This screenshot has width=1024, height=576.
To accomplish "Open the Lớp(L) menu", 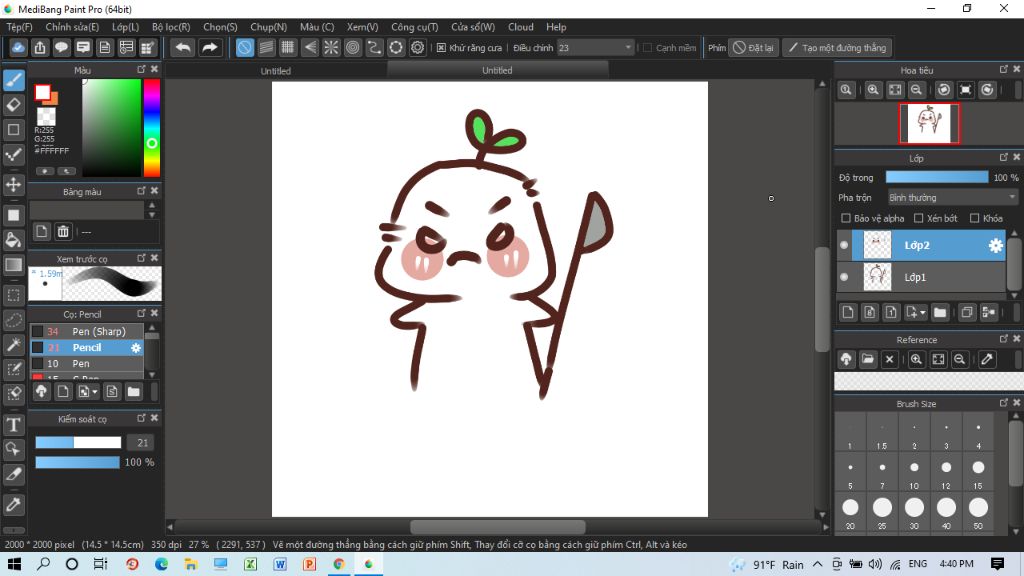I will 125,27.
